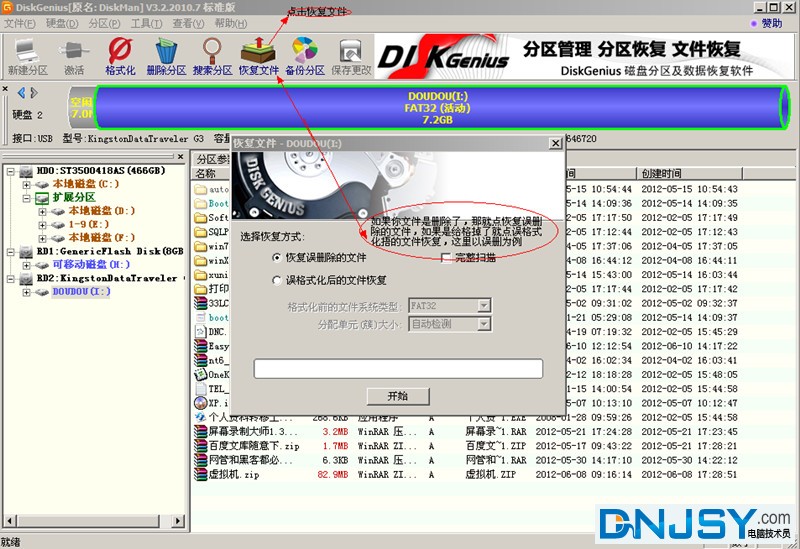The height and width of the screenshot is (549, 800).
Task: Click the 新建分区 toolbar icon
Action: (x=28, y=57)
